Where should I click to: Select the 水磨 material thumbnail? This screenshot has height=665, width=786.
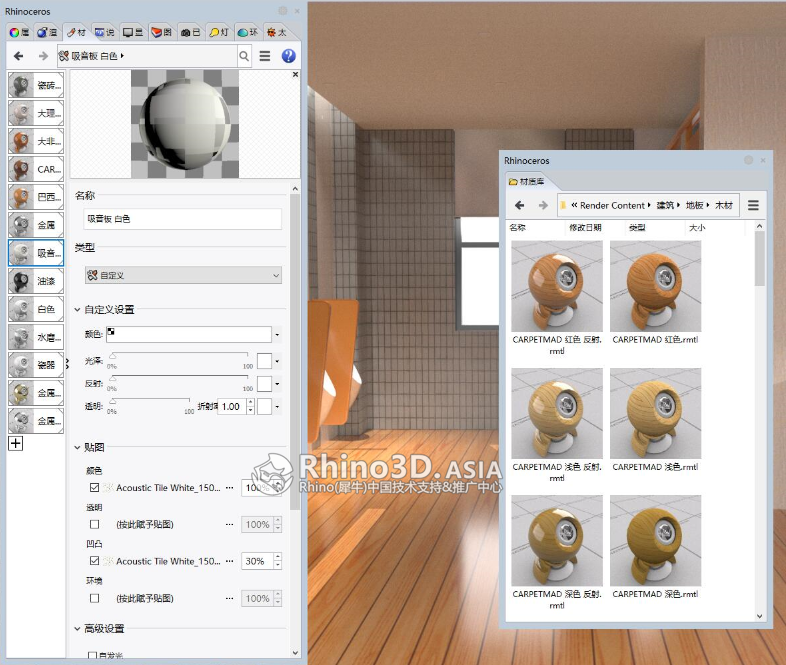pyautogui.click(x=36, y=337)
